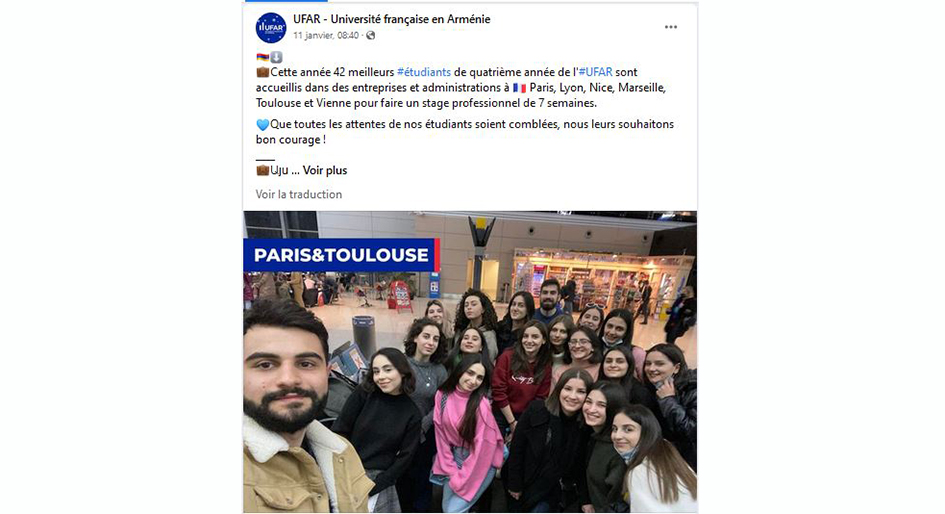Screen dimensions: 945x514
Task: Open the UFAR - Université française en Arménie page name
Action: click(x=392, y=19)
